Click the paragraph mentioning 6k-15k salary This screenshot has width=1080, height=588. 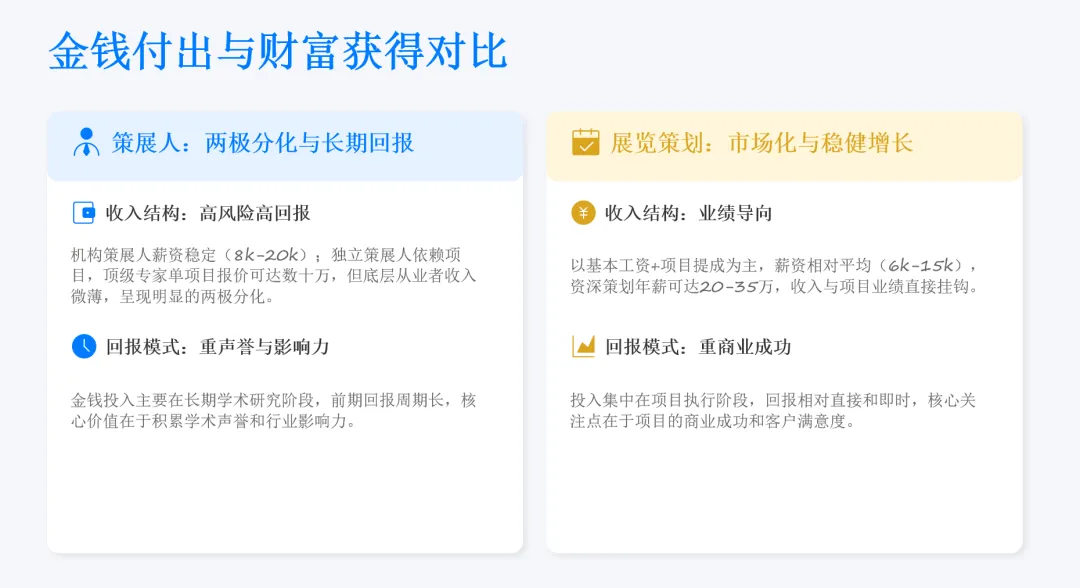coord(775,275)
